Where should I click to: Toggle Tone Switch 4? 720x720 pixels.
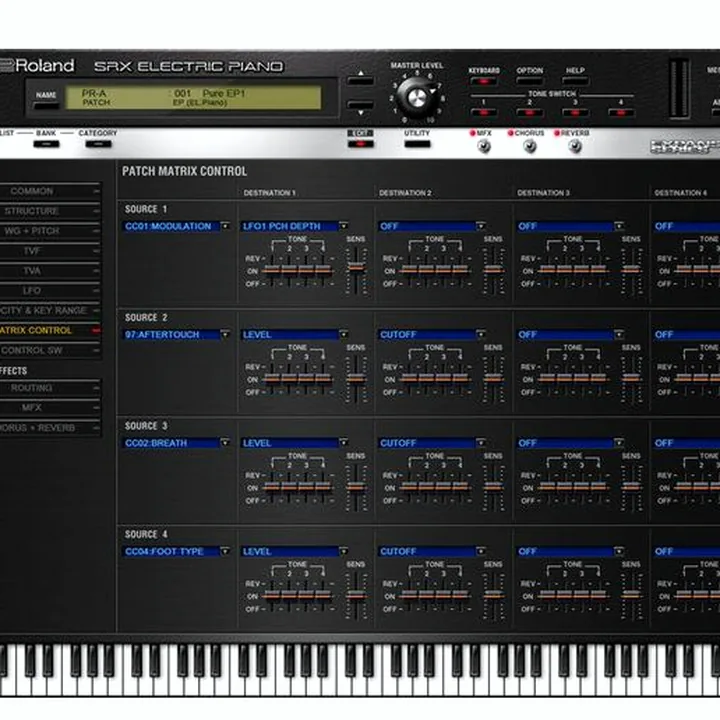[x=621, y=112]
